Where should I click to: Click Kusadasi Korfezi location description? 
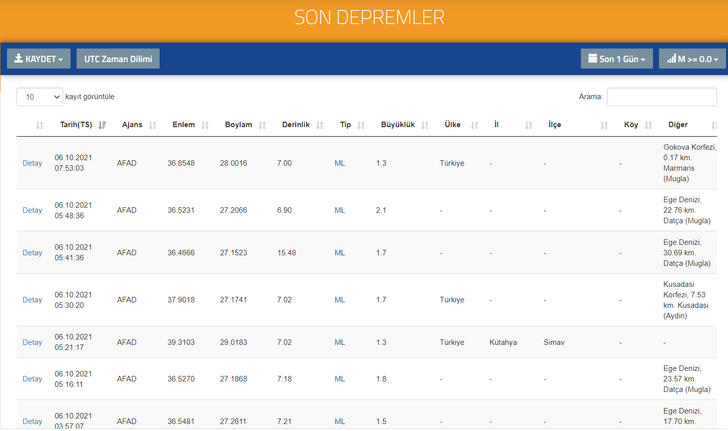pyautogui.click(x=686, y=300)
